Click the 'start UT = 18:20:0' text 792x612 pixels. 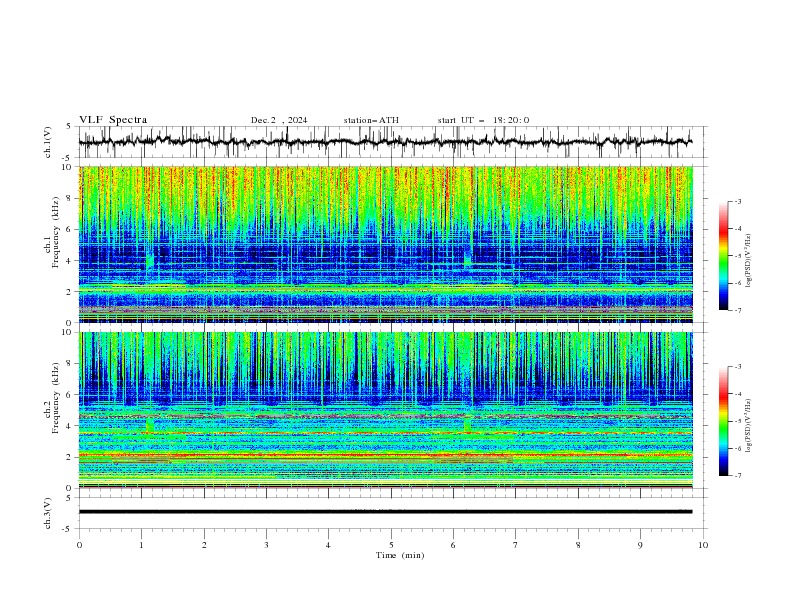click(483, 120)
